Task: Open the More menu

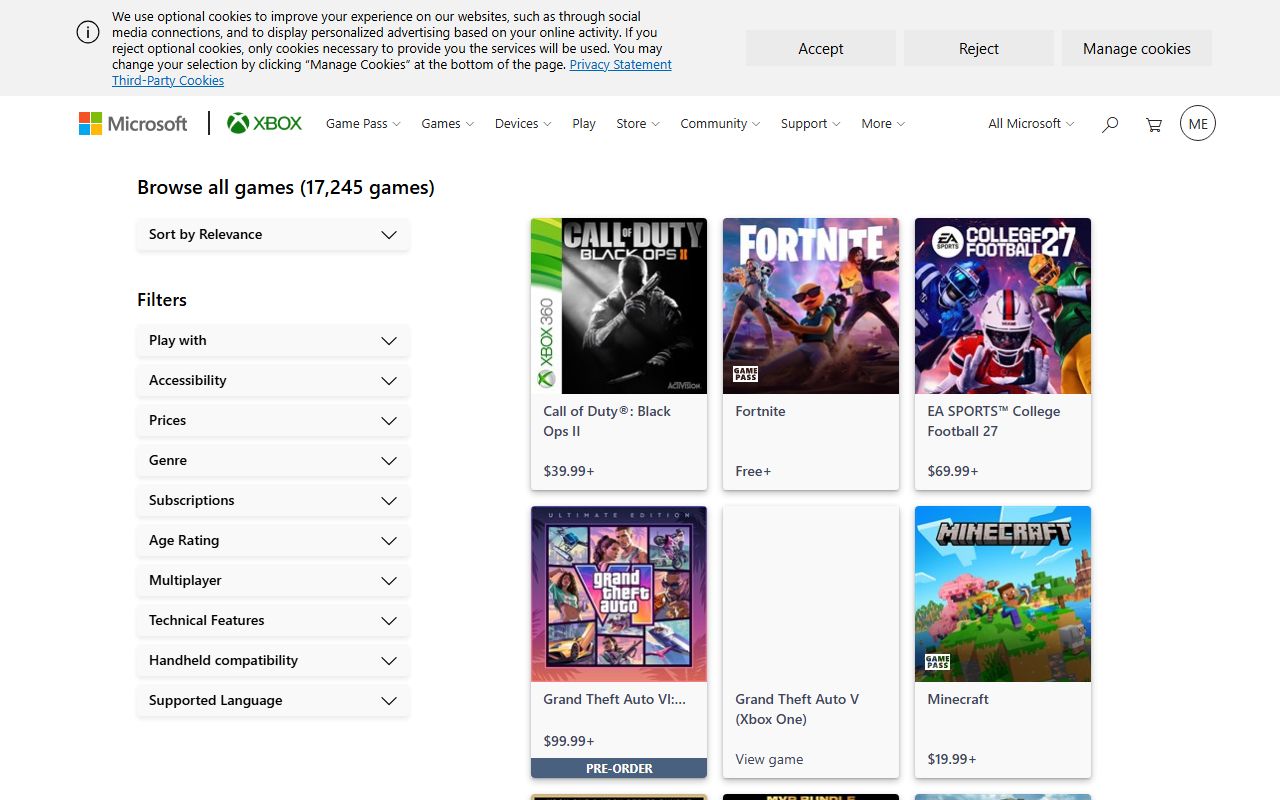Action: tap(883, 123)
